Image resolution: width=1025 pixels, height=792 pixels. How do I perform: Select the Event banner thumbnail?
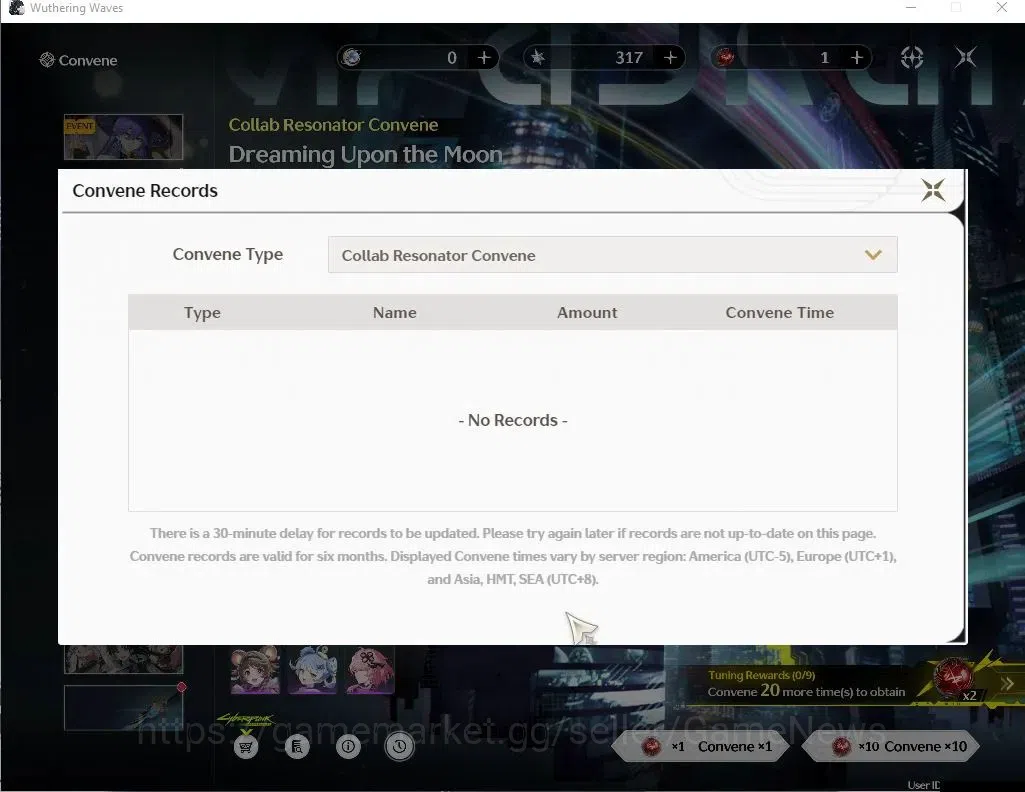pos(124,137)
